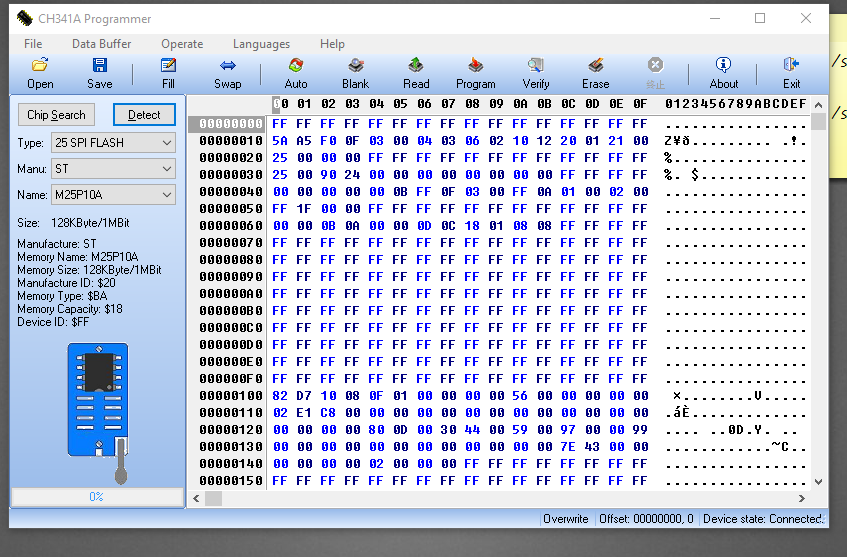The height and width of the screenshot is (557, 847).
Task: Open the Operate menu
Action: pos(182,44)
